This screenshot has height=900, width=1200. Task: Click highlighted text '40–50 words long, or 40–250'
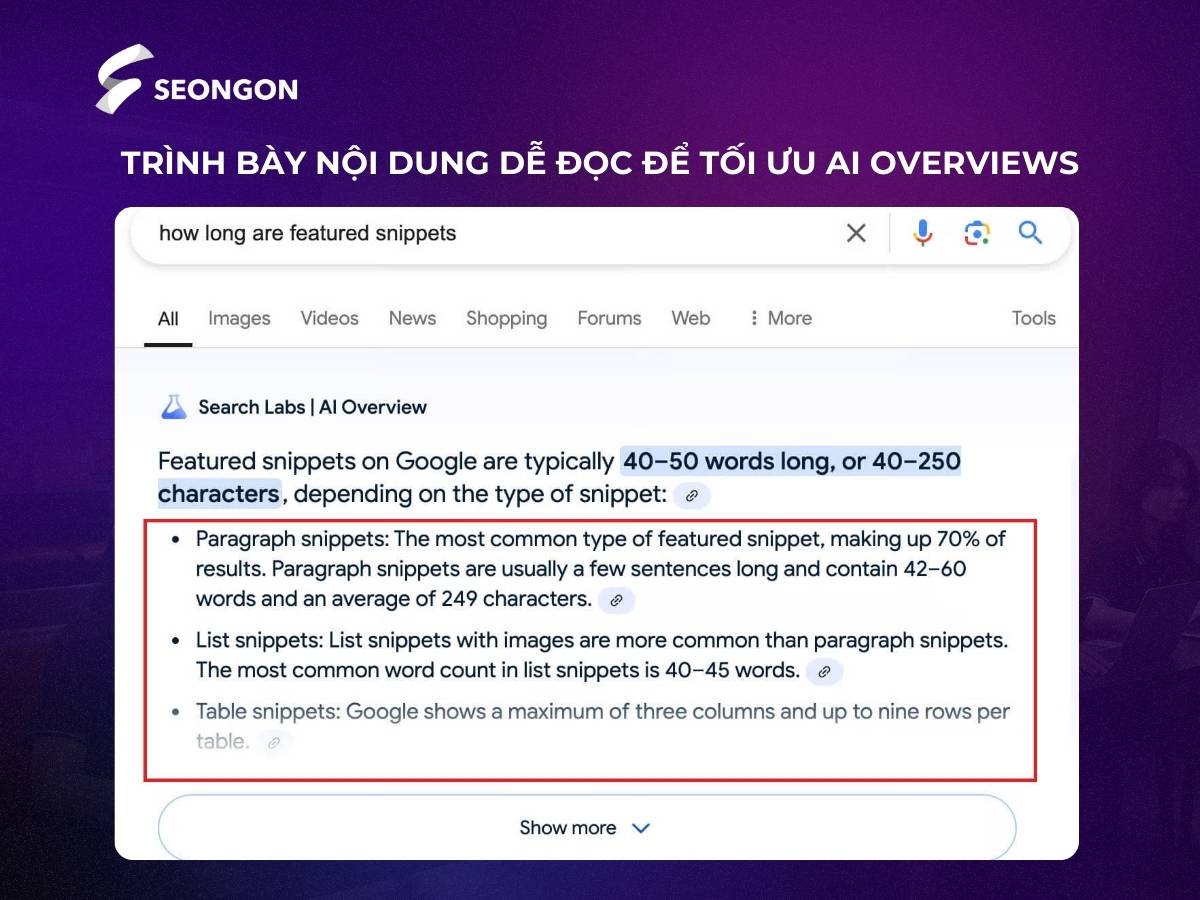pos(791,461)
